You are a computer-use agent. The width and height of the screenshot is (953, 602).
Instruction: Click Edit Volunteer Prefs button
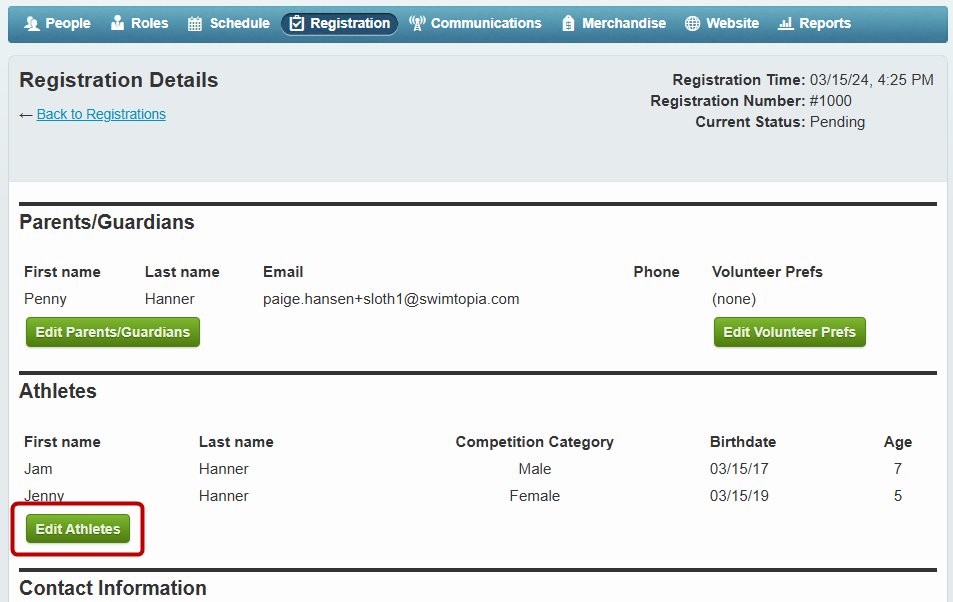click(x=790, y=332)
